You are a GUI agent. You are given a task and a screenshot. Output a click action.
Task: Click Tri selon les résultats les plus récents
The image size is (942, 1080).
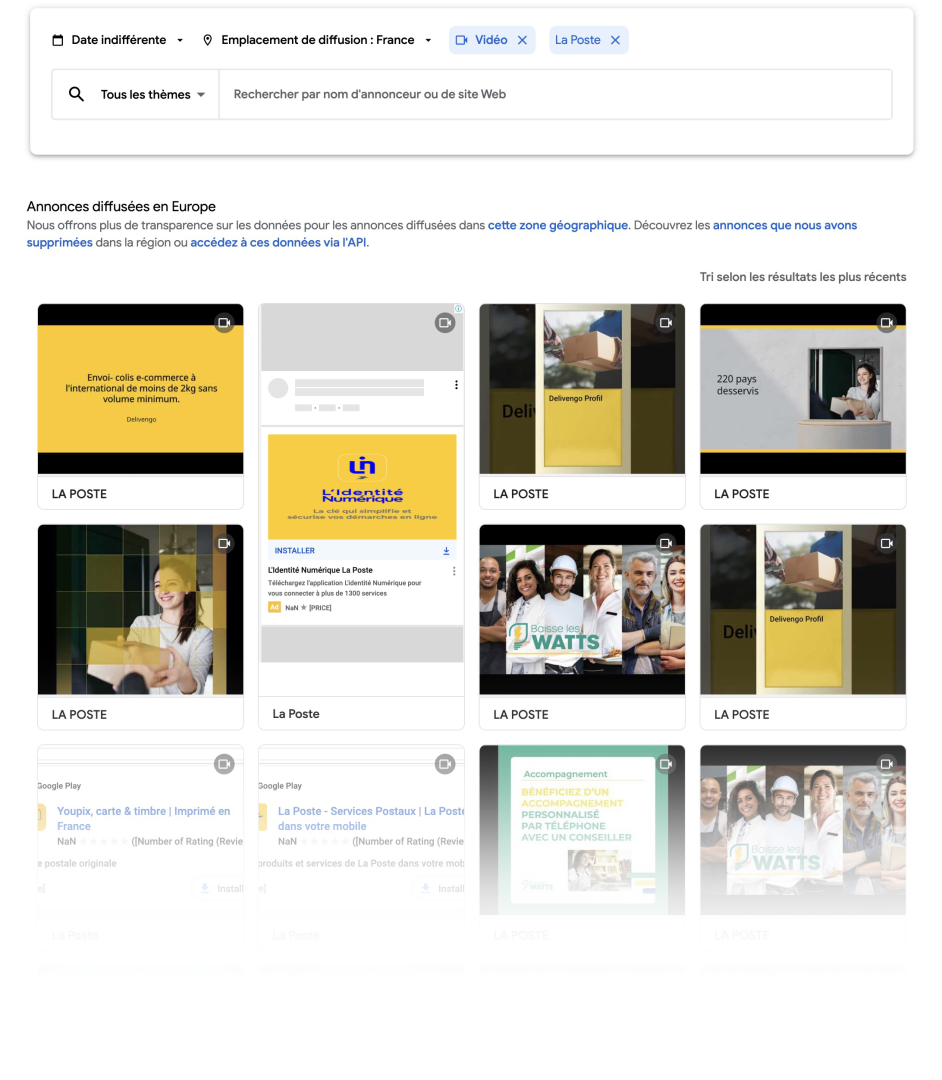(x=803, y=277)
